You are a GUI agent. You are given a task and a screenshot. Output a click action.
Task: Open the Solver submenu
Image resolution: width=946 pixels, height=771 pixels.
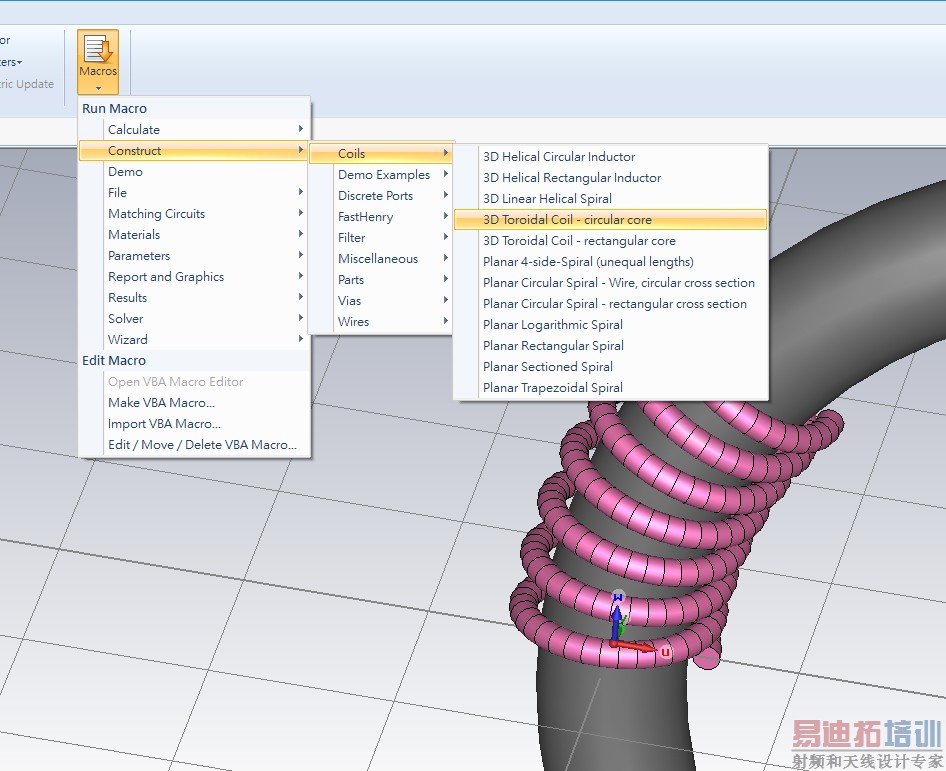(x=194, y=319)
